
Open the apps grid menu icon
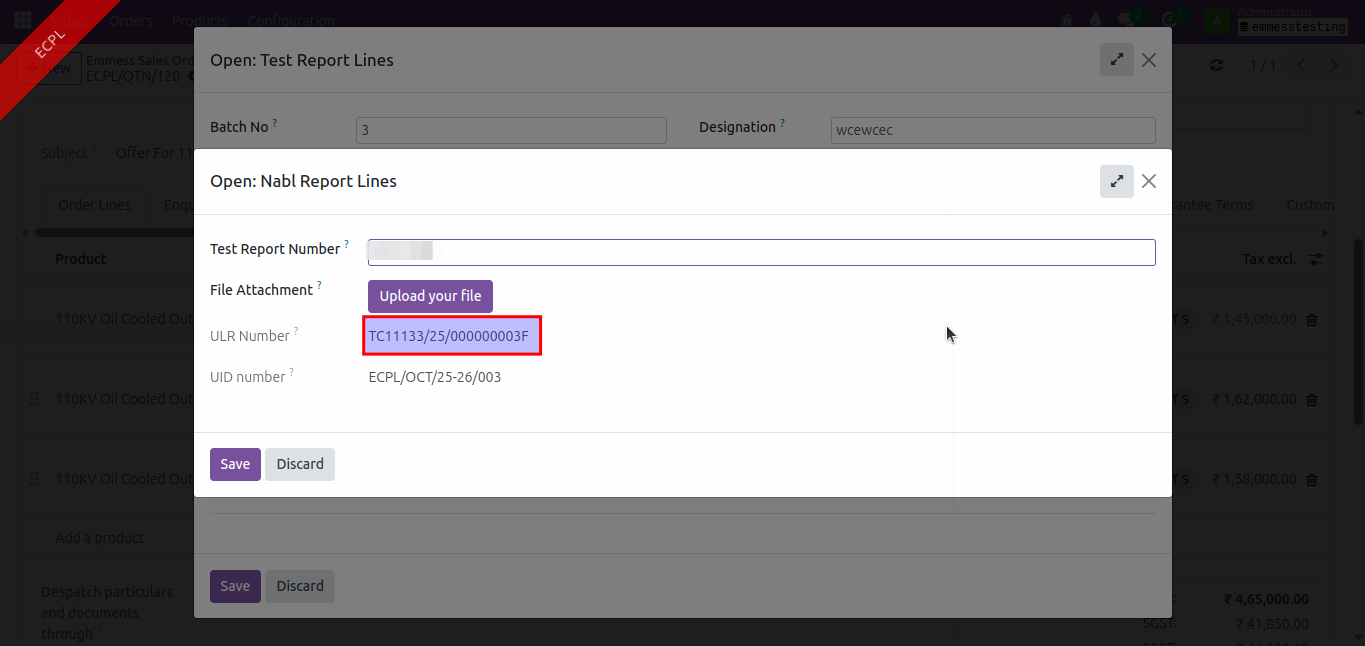point(22,20)
